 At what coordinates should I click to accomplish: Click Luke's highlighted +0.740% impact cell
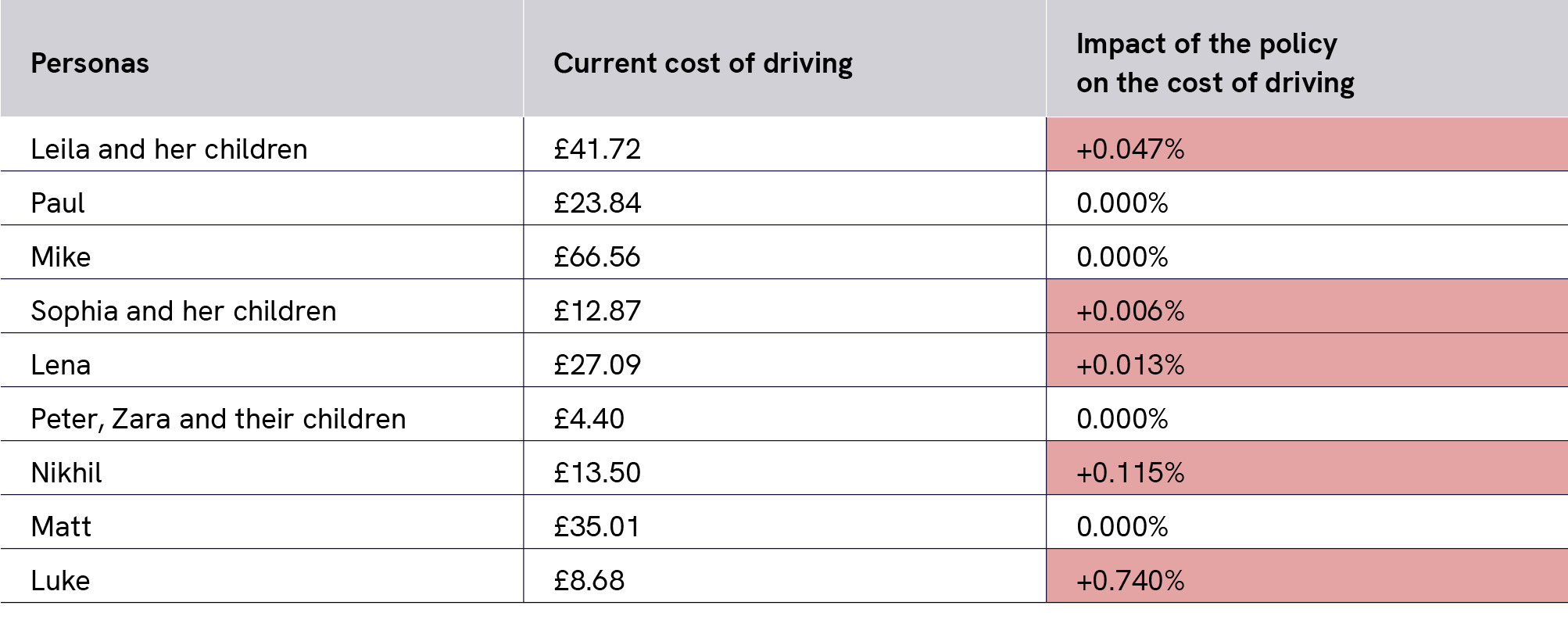pos(1130,580)
